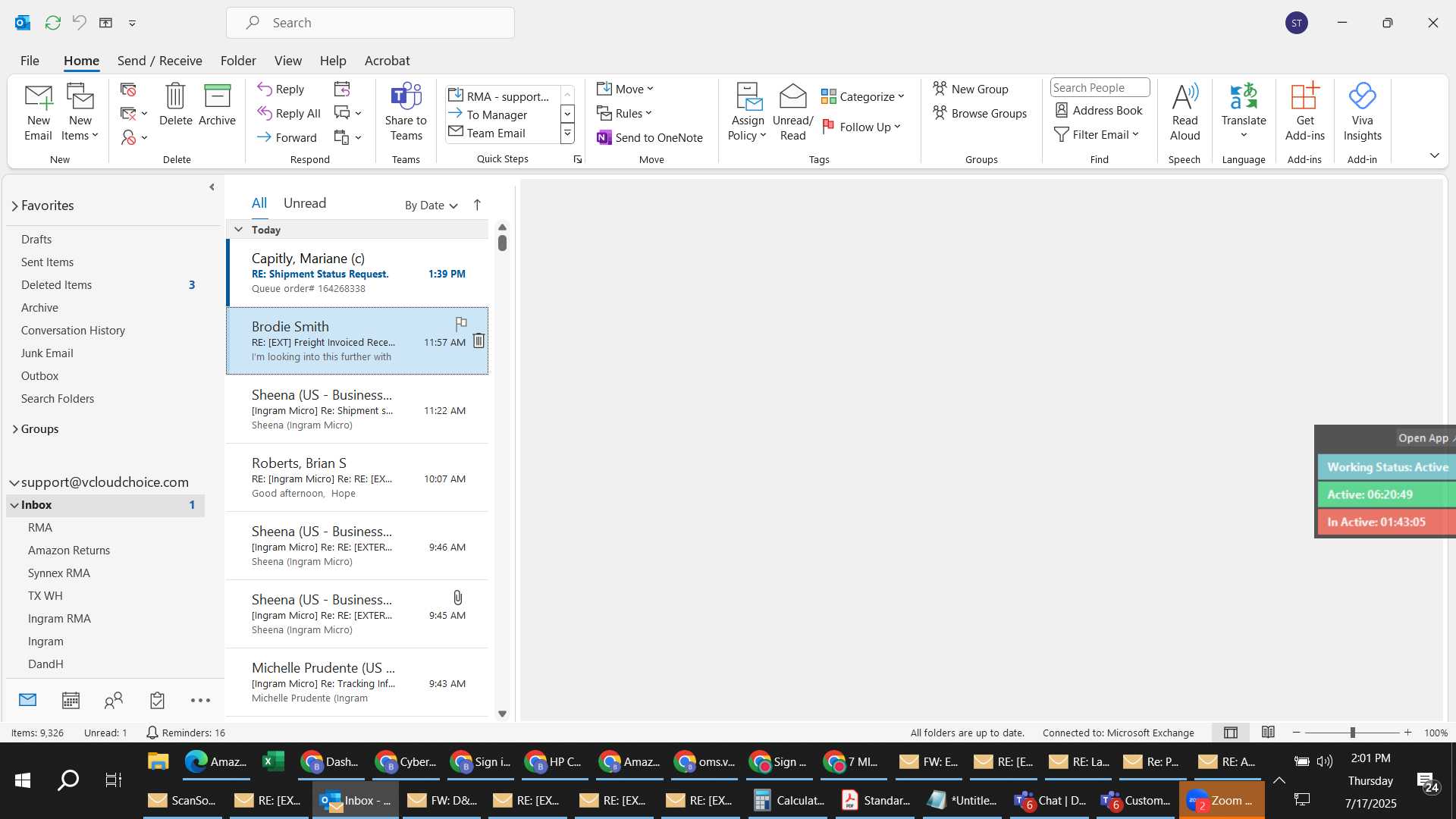Open Calculator from the taskbar
Screen dimensions: 1456x819
(789, 800)
